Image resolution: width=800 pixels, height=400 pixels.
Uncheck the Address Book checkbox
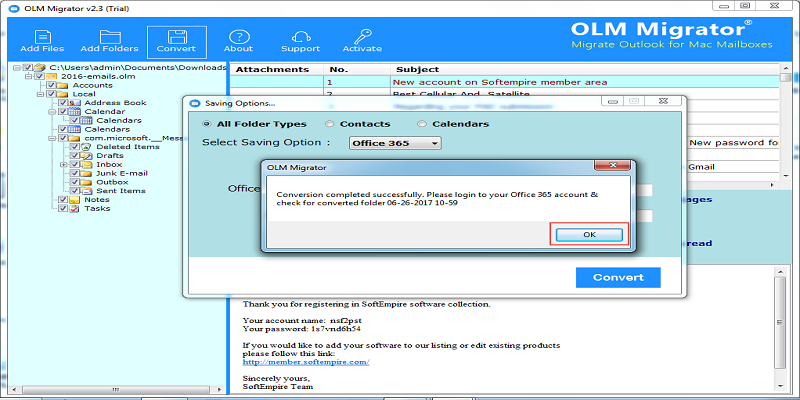[63, 103]
